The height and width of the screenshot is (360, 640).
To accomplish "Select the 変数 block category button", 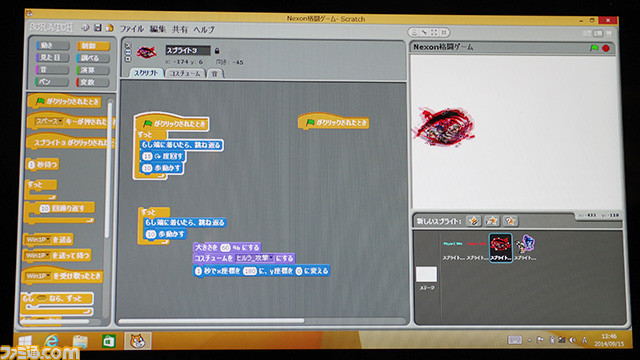I will click(93, 82).
